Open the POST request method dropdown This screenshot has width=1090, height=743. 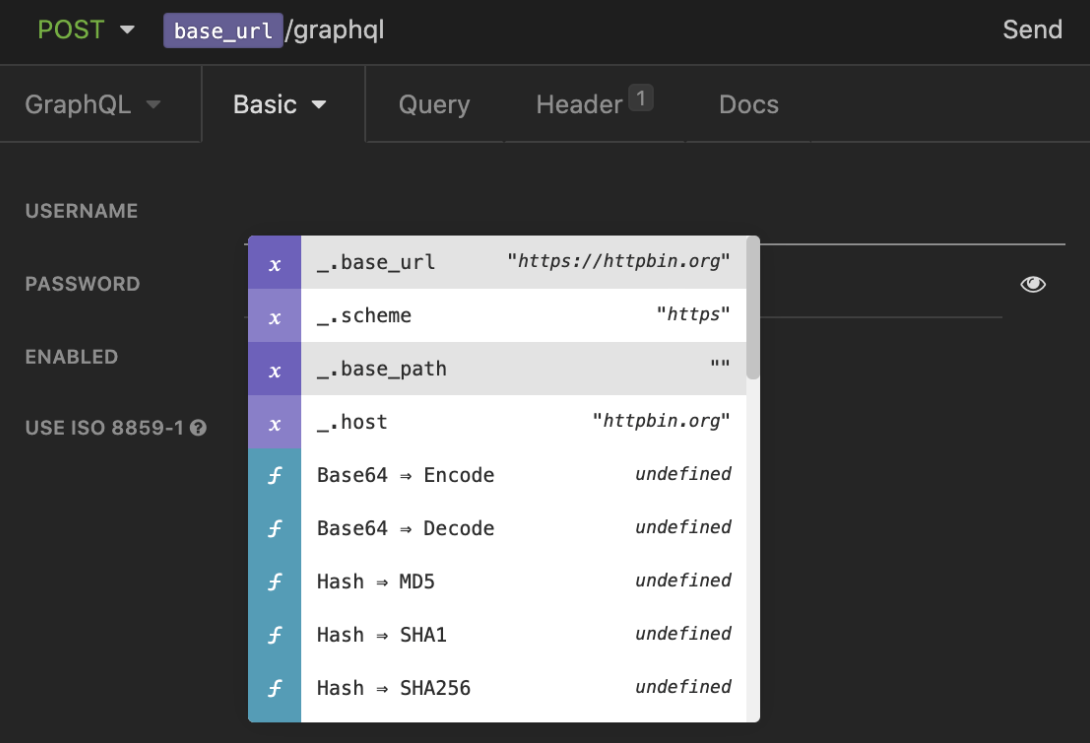(x=87, y=30)
